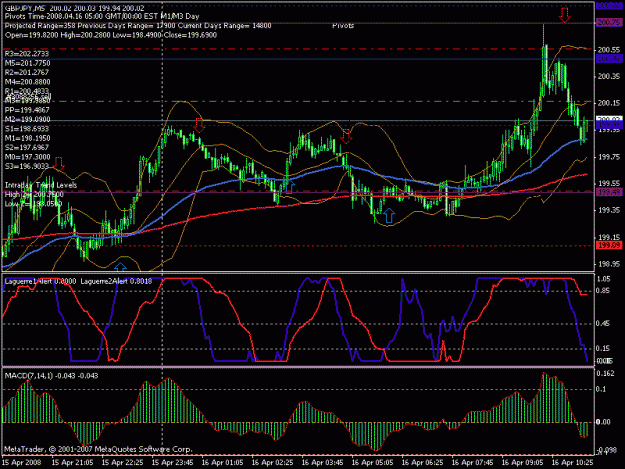625x469 pixels.
Task: Click the 200.35 price axis label
Action: [608, 77]
